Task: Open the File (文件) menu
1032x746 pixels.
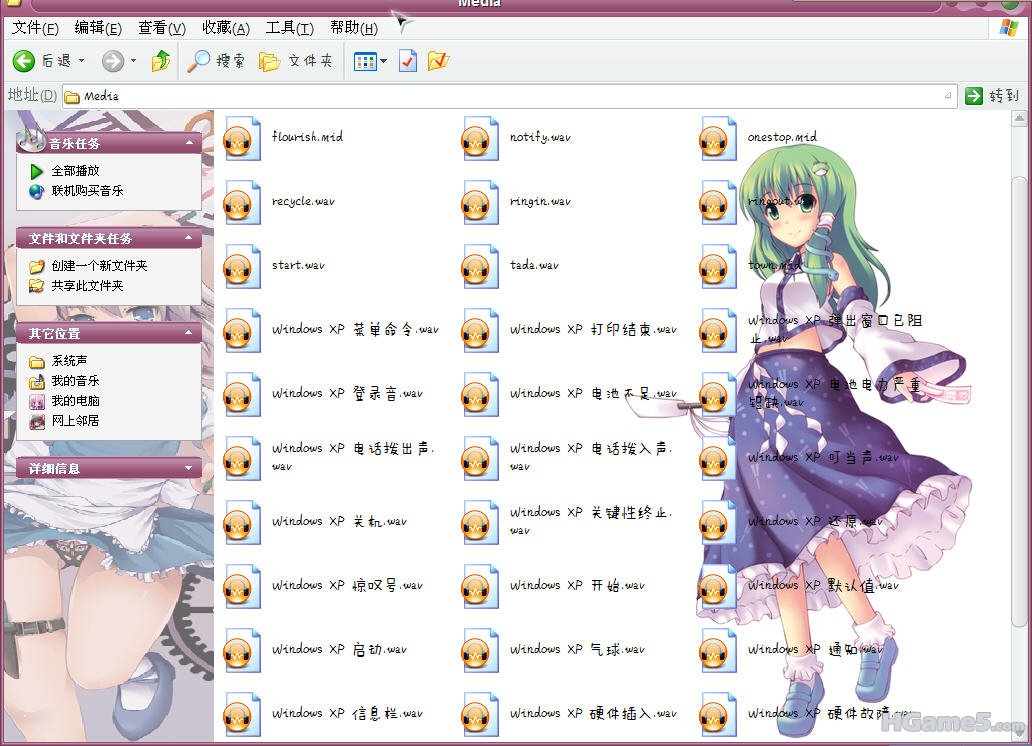Action: tap(34, 28)
